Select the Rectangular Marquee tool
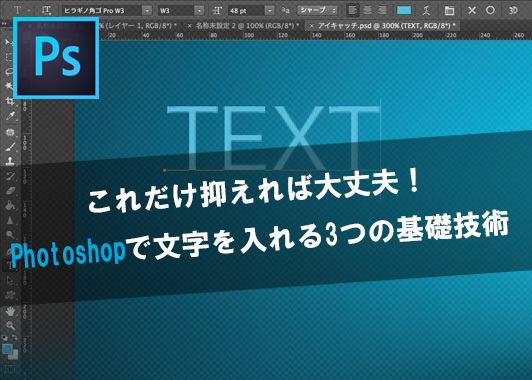The image size is (532, 380). 9,57
